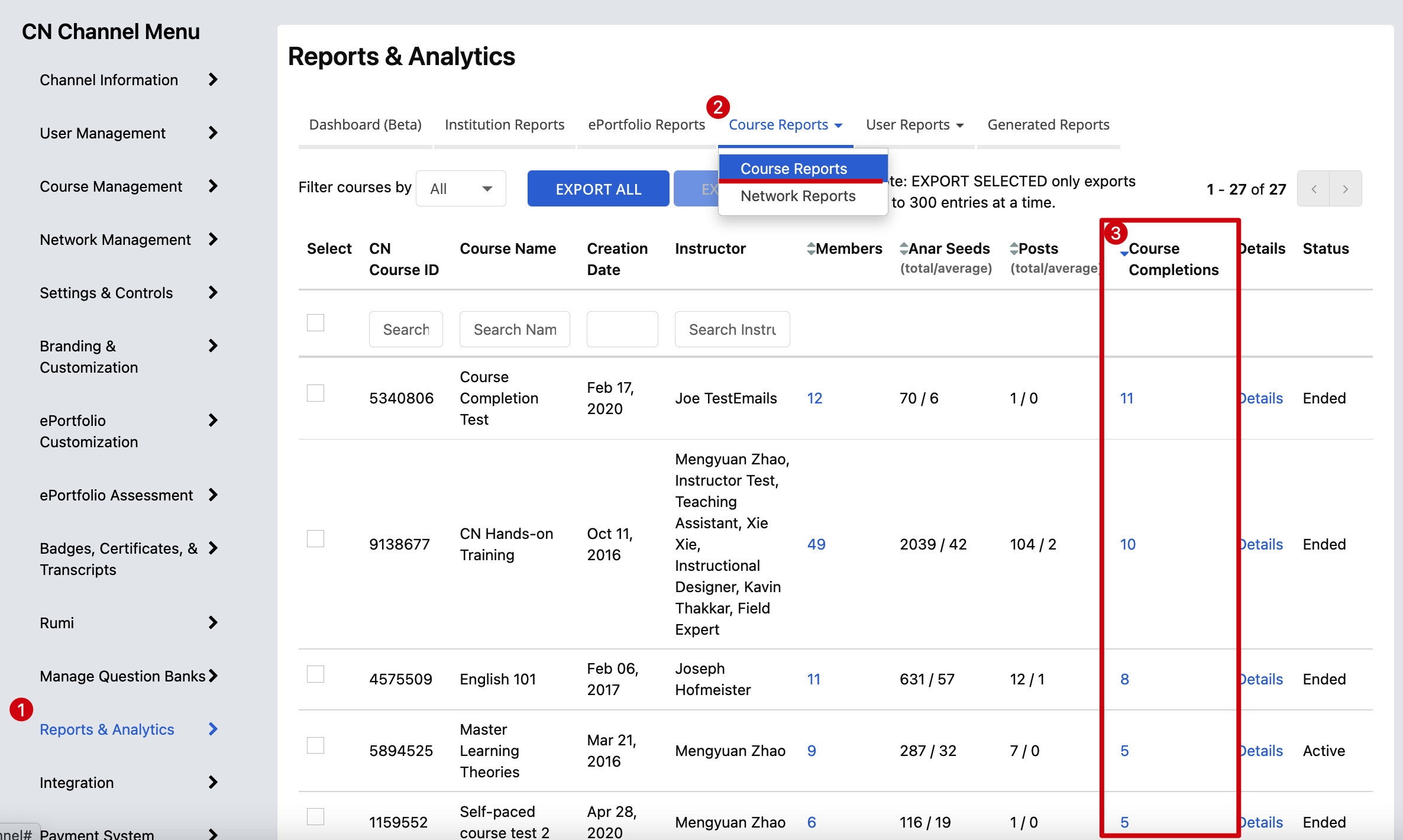Focus the Creation Date filter field
The width and height of the screenshot is (1403, 840).
point(622,329)
